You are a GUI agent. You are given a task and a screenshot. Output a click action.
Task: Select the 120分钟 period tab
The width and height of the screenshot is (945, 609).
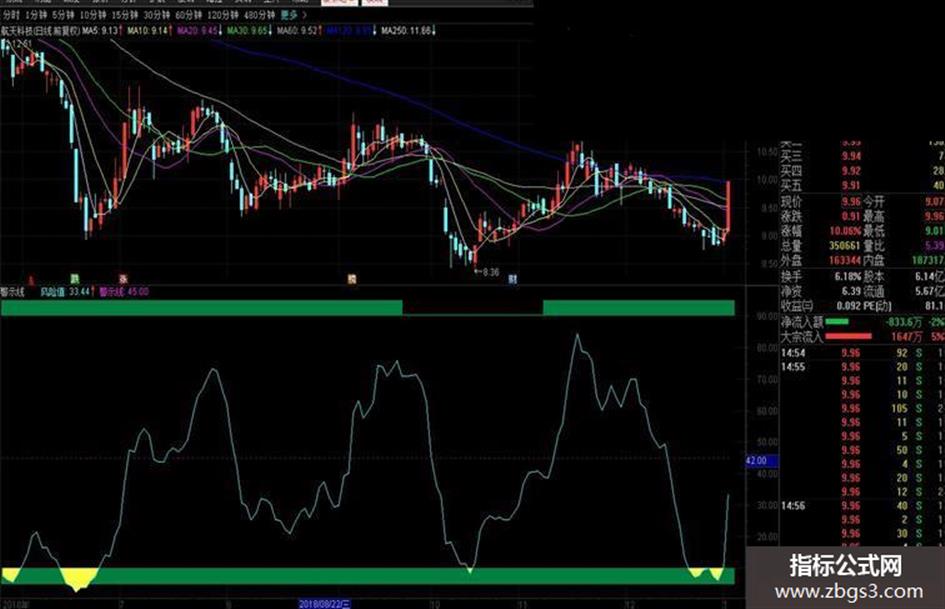[224, 14]
